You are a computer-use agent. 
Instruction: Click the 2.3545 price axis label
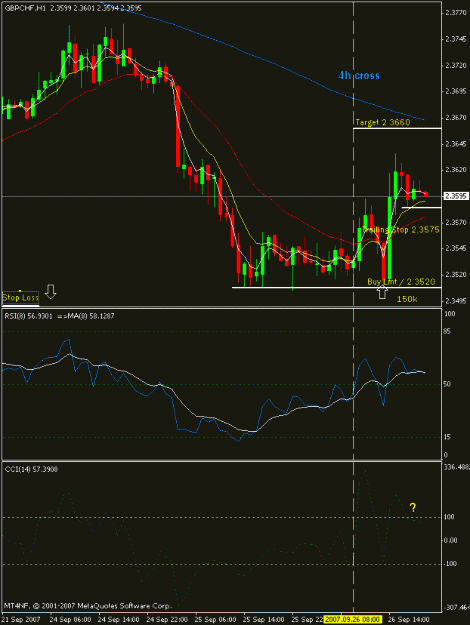(x=455, y=248)
